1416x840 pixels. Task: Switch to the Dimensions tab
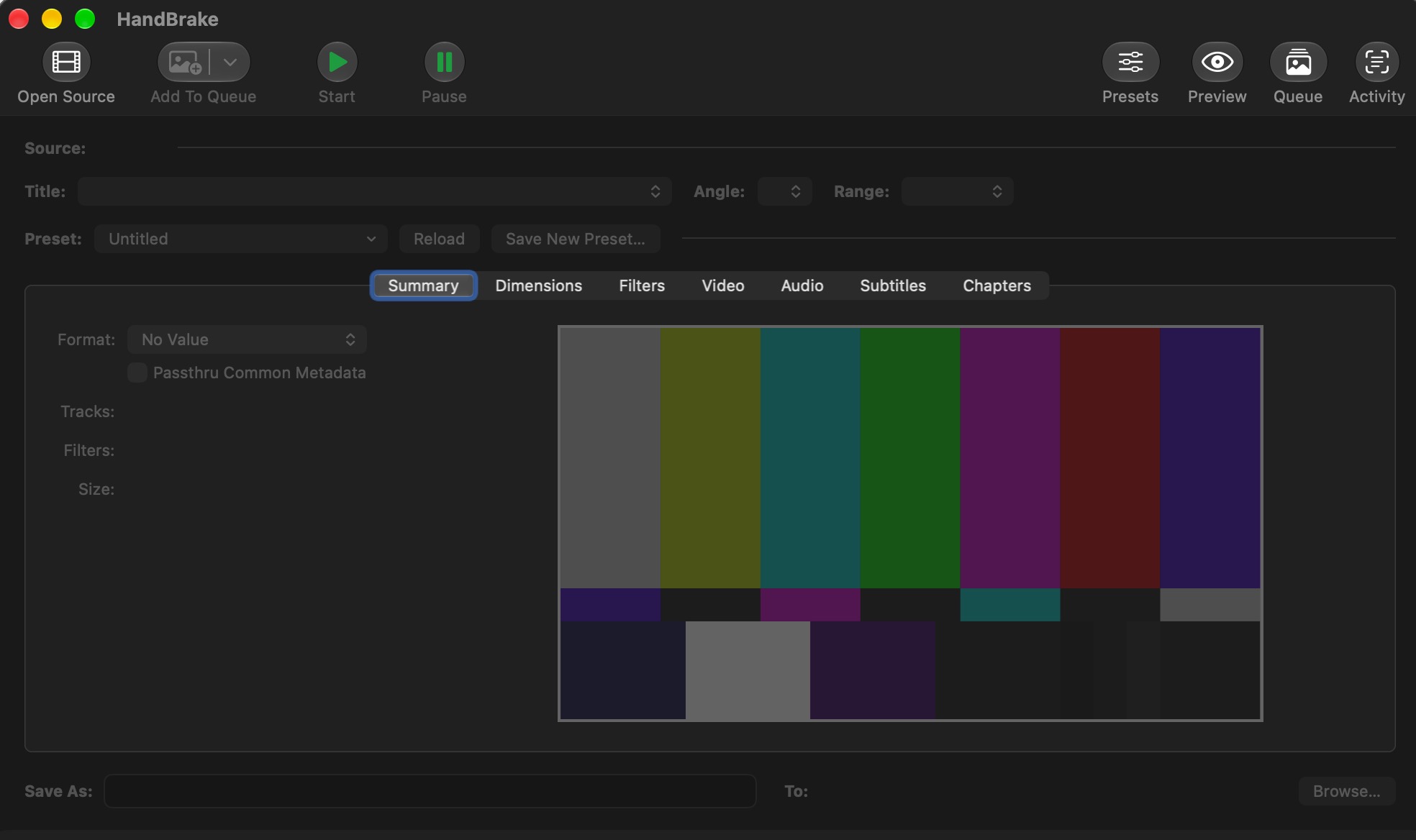[539, 286]
